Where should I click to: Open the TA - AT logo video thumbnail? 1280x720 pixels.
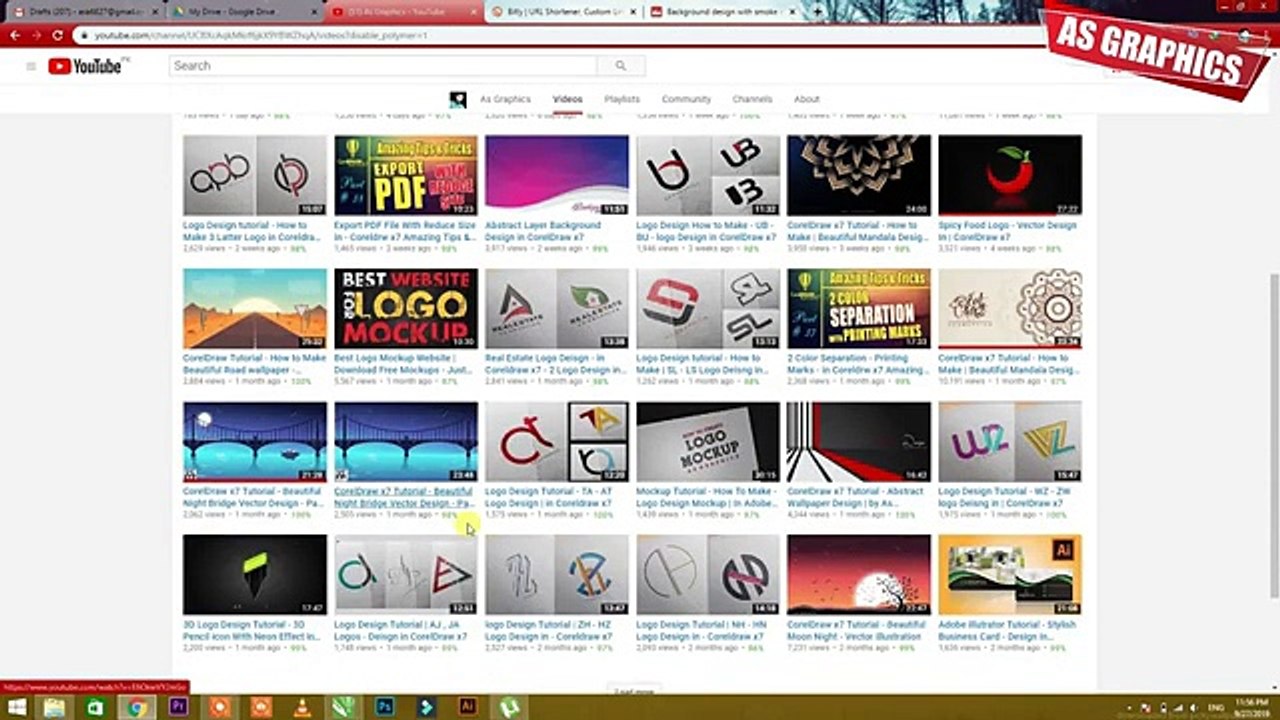pos(557,442)
